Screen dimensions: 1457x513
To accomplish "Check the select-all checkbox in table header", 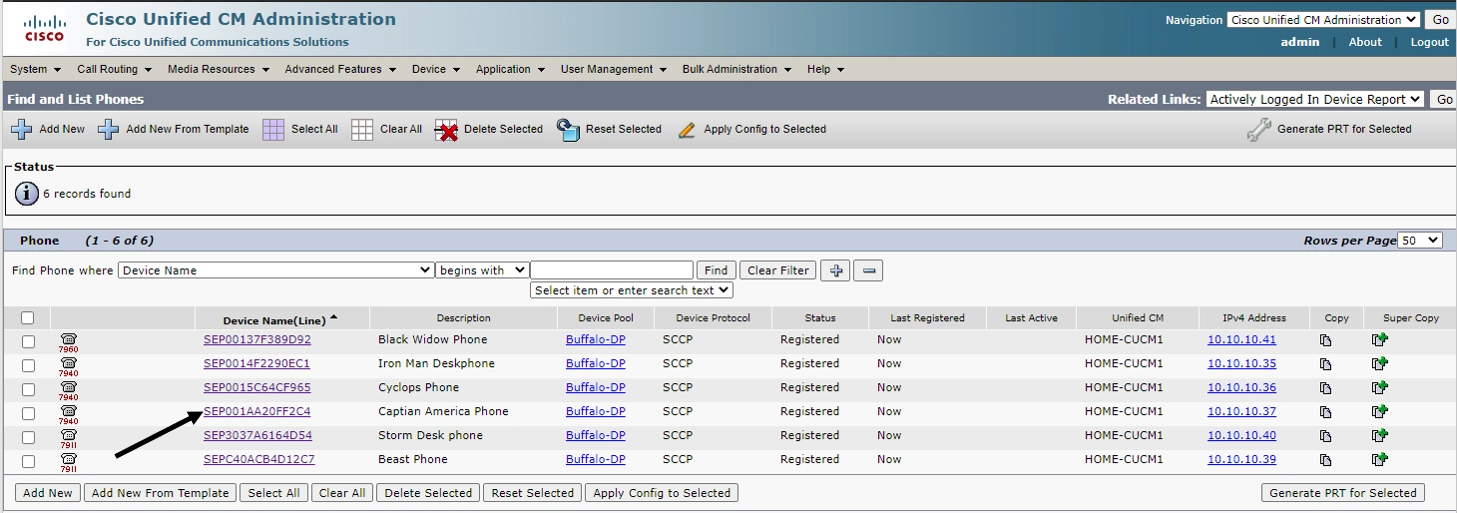I will click(28, 318).
